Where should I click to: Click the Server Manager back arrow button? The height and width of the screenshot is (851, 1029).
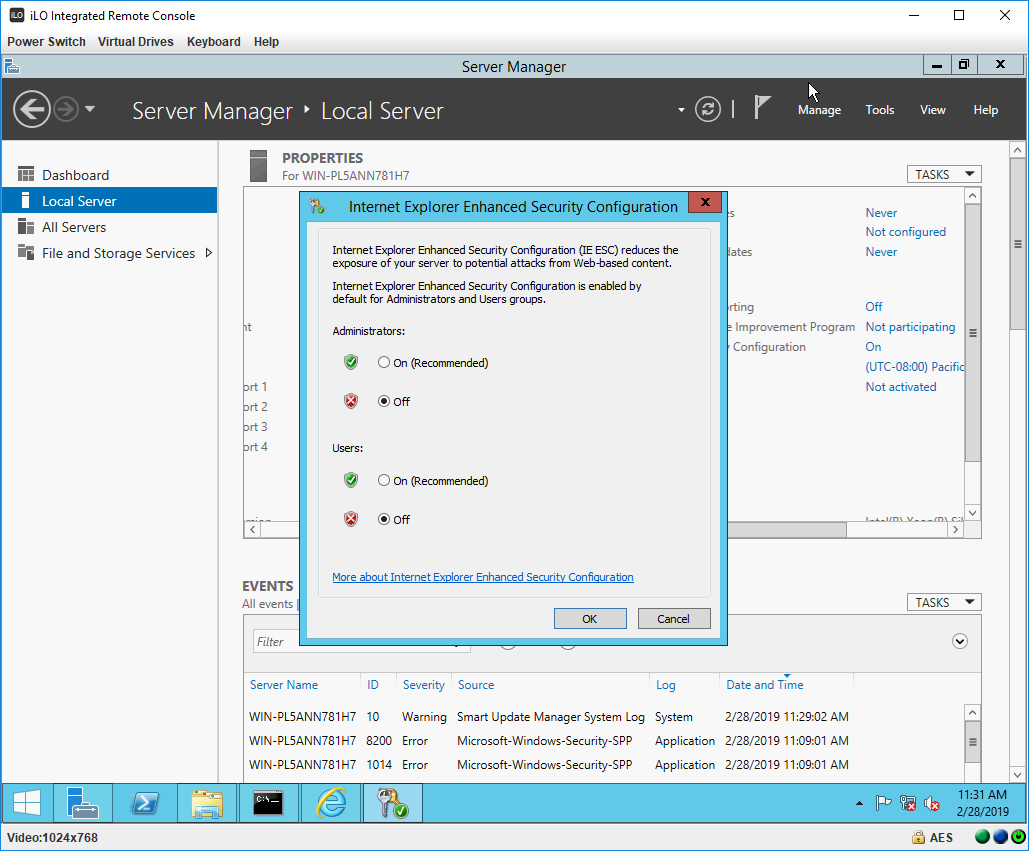(x=32, y=109)
